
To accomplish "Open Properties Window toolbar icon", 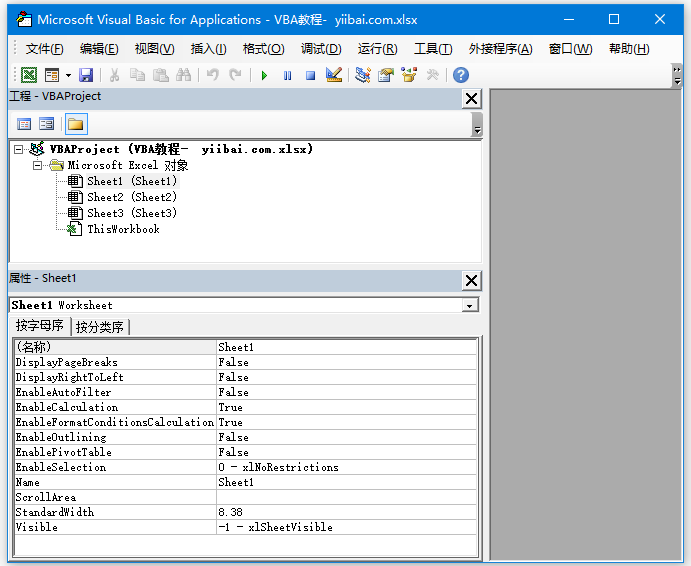I will [x=386, y=75].
